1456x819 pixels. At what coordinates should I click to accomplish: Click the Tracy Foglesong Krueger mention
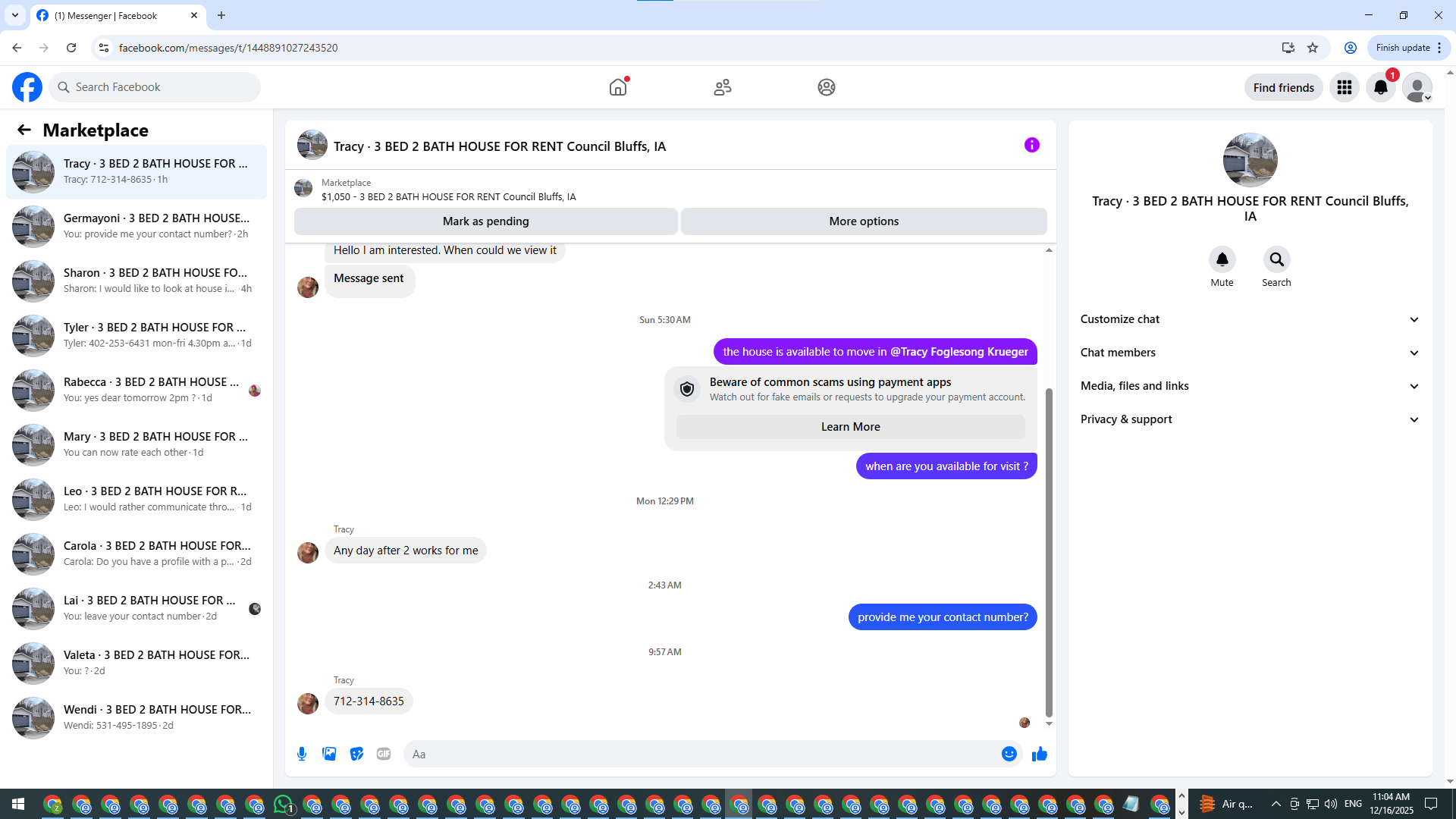tap(959, 352)
